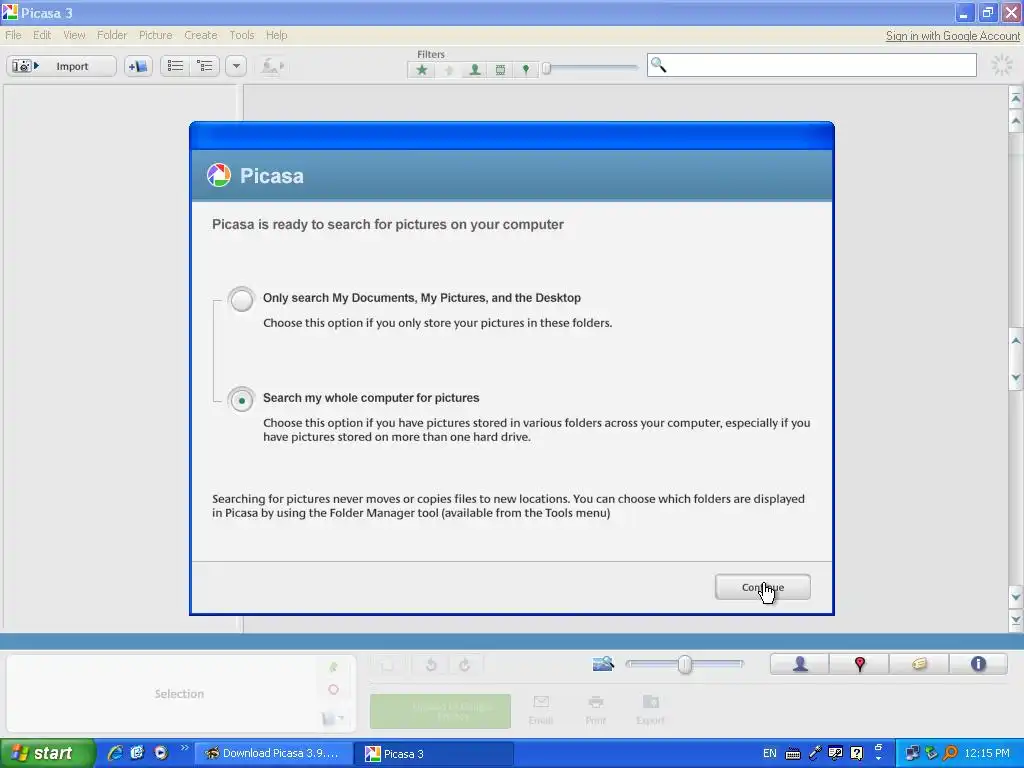Viewport: 1024px width, 768px height.
Task: Open the Folder menu
Action: 112,35
